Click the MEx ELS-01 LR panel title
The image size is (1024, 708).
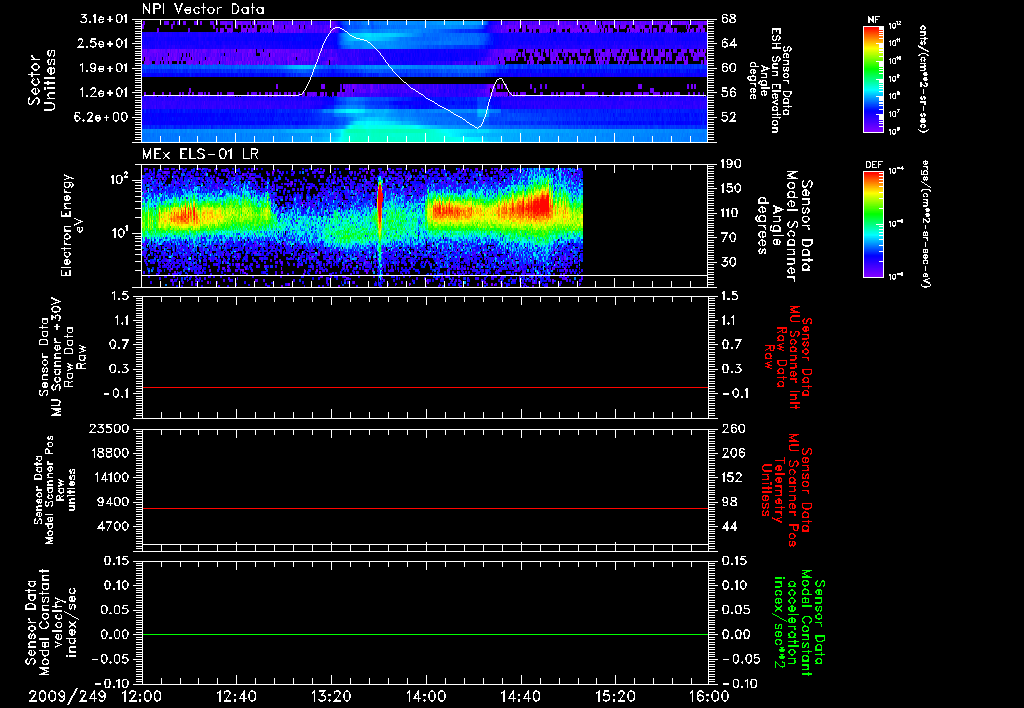200,155
